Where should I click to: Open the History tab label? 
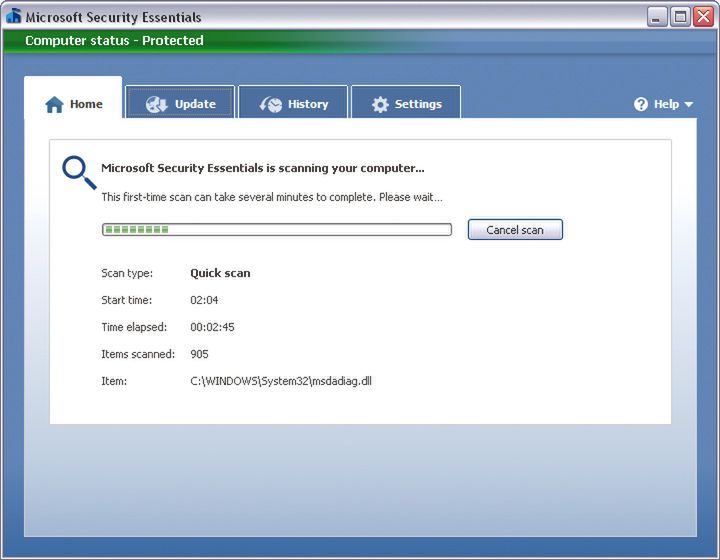pyautogui.click(x=308, y=104)
